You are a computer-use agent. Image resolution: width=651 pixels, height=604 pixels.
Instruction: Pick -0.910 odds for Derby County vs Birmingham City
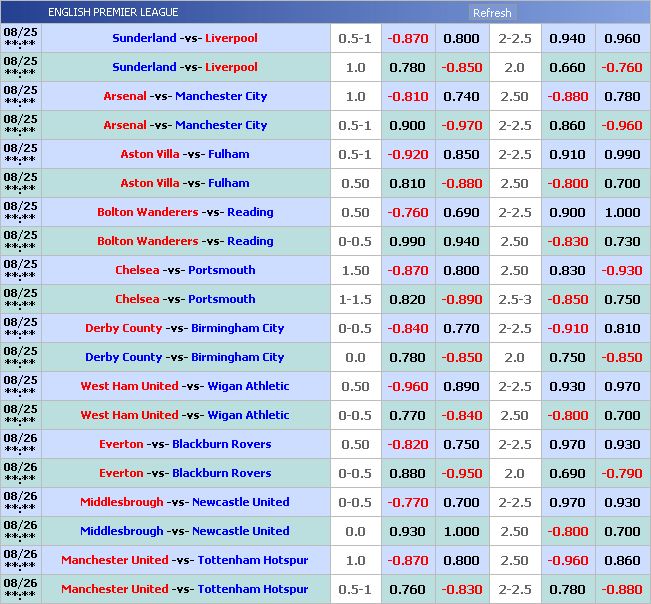pyautogui.click(x=567, y=329)
